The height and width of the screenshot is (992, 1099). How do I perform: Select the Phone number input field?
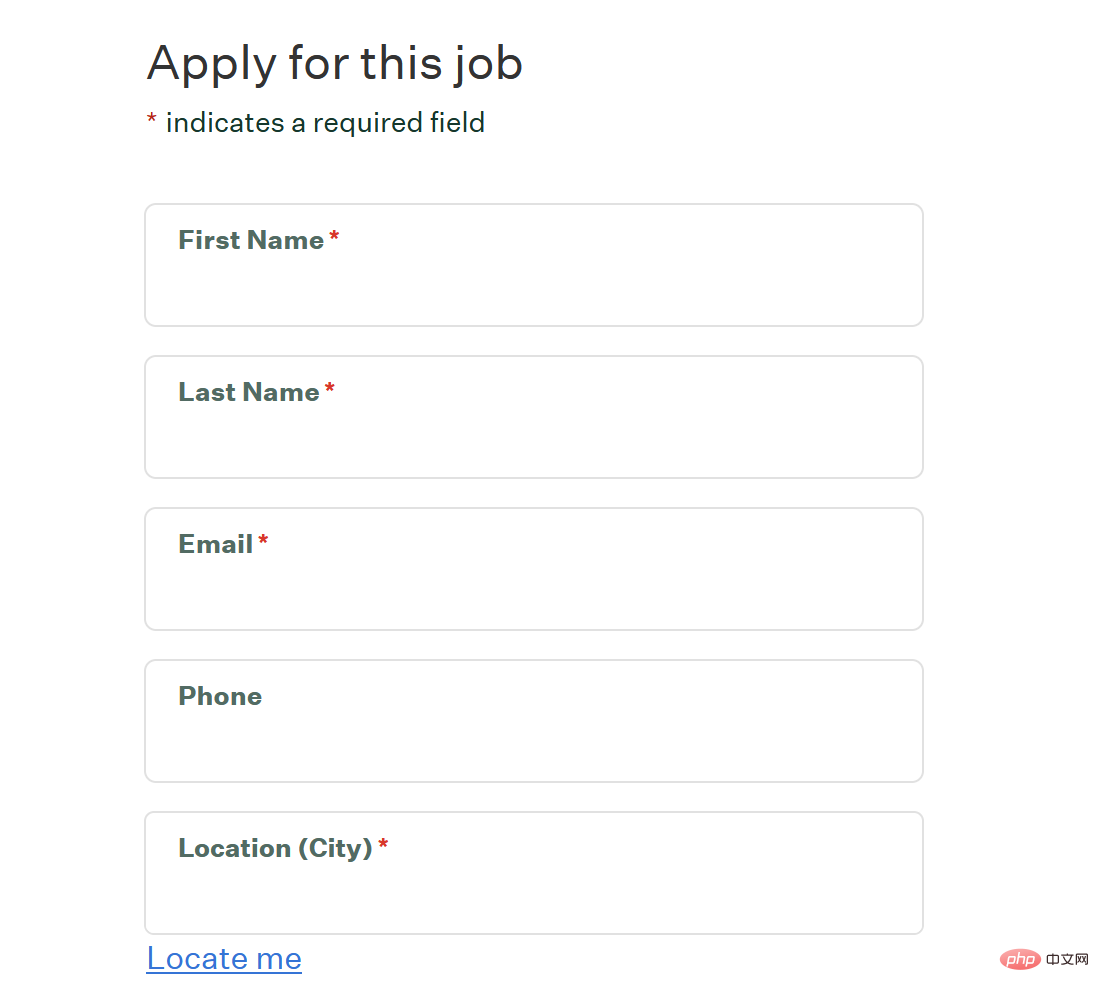(533, 743)
